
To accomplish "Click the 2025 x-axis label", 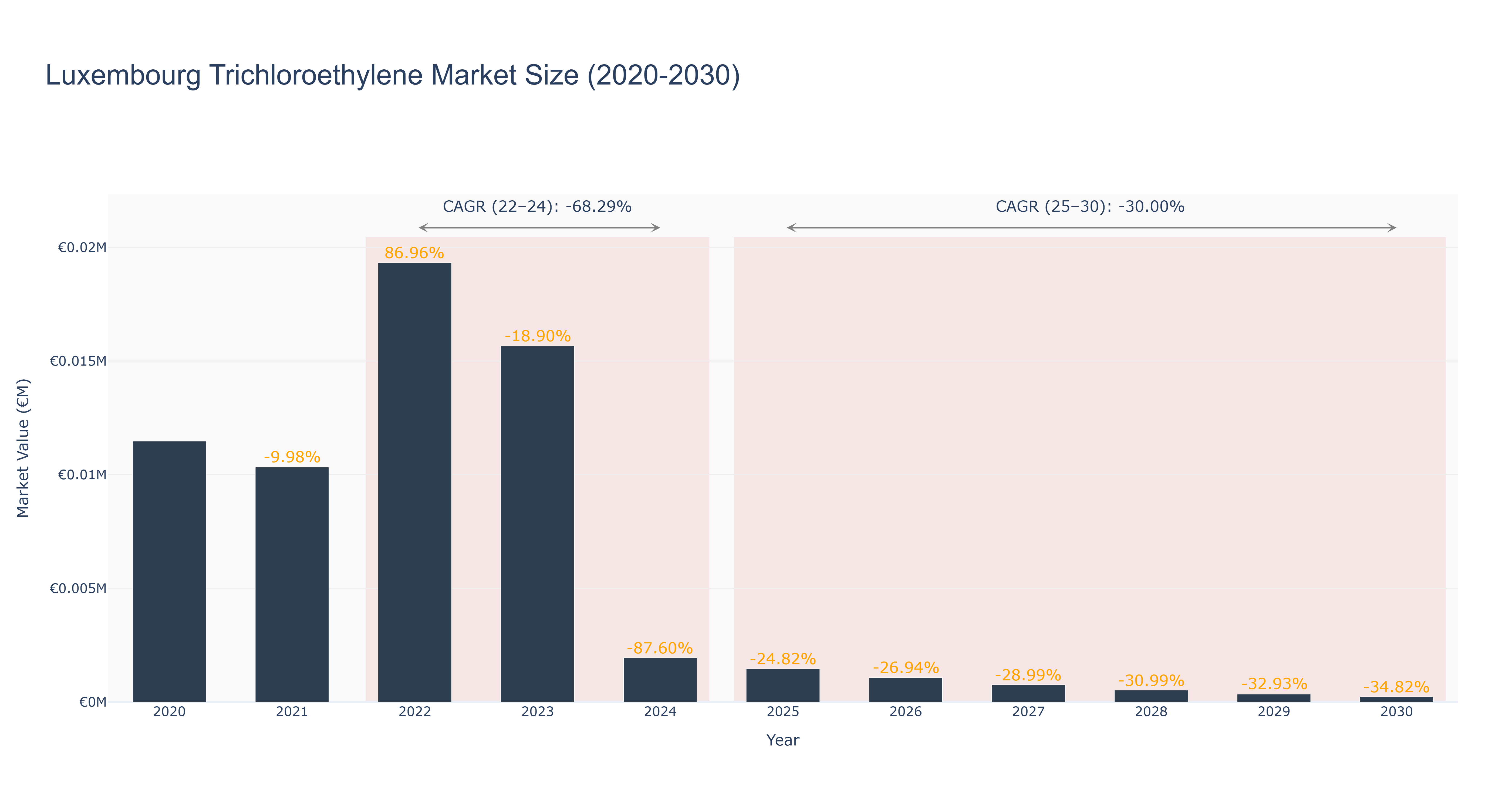I will point(782,712).
